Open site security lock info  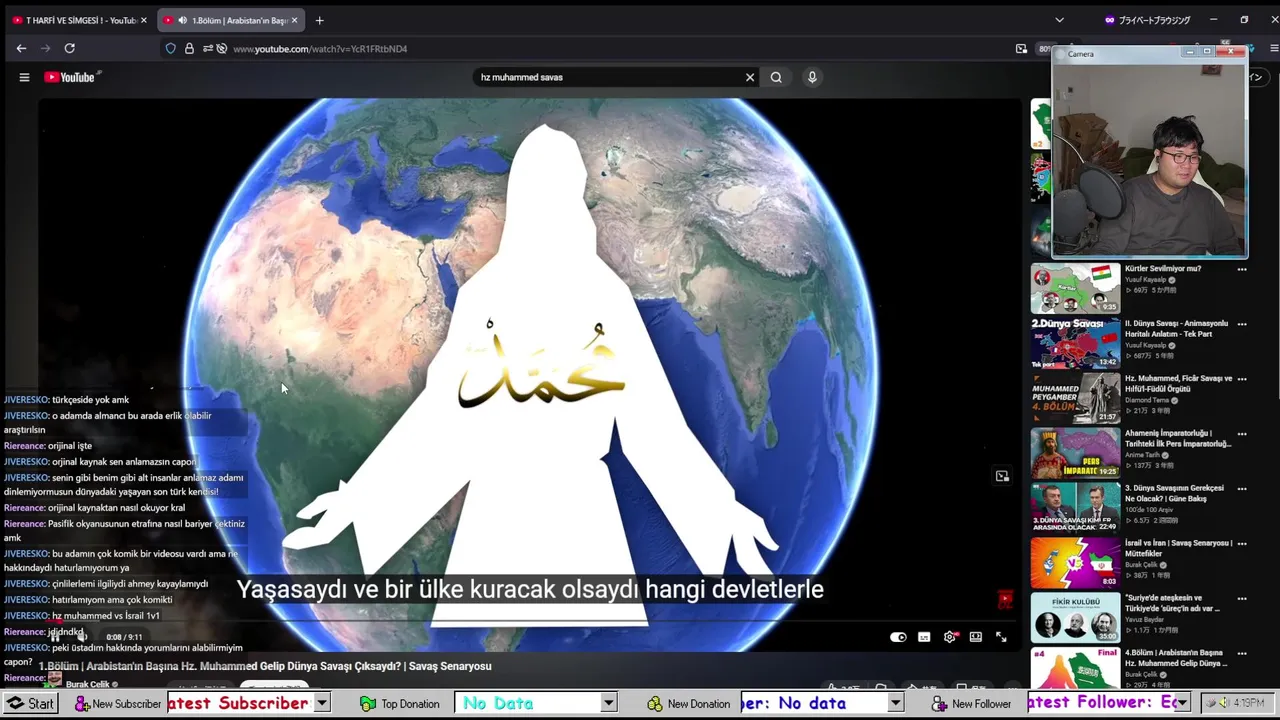[189, 48]
